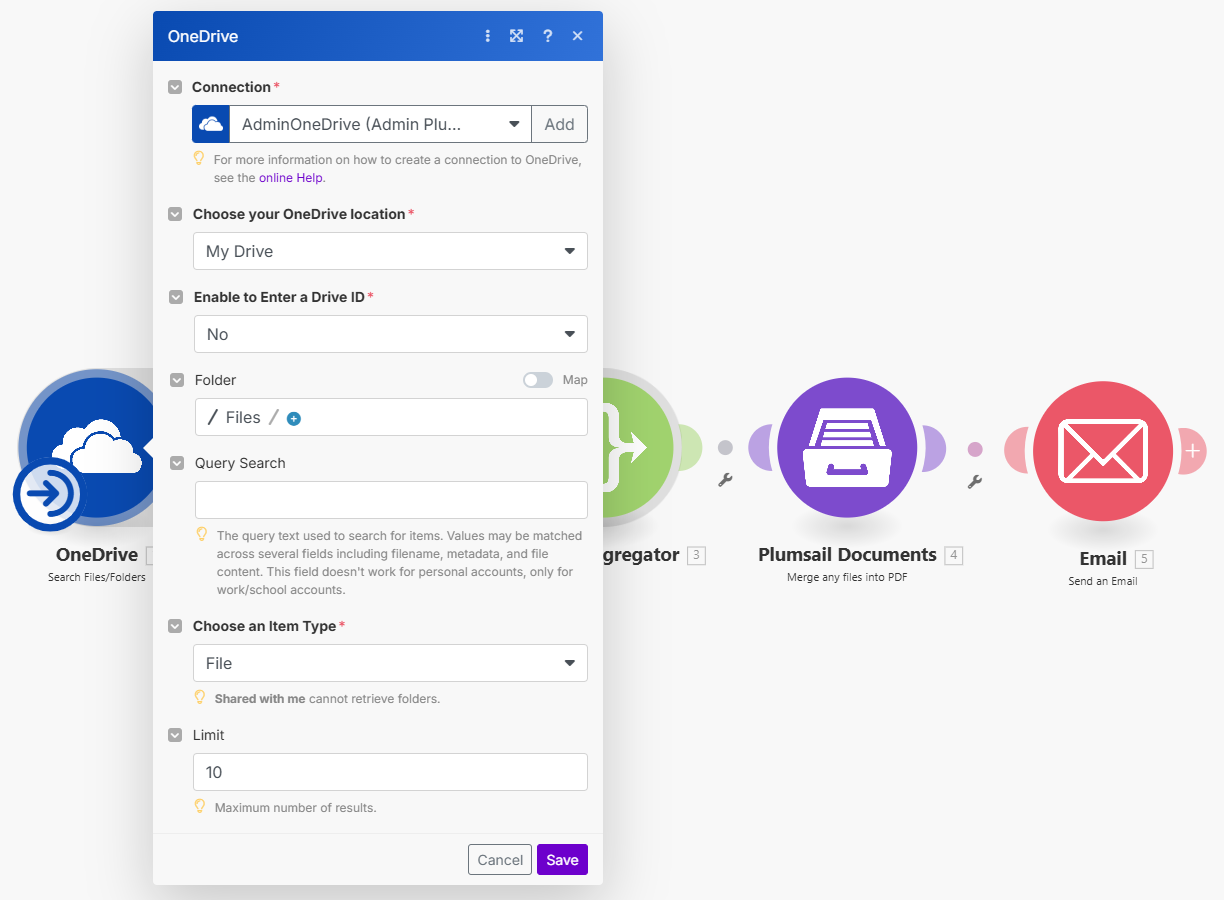
Task: Close the OneDrive dialog with X
Action: [x=577, y=36]
